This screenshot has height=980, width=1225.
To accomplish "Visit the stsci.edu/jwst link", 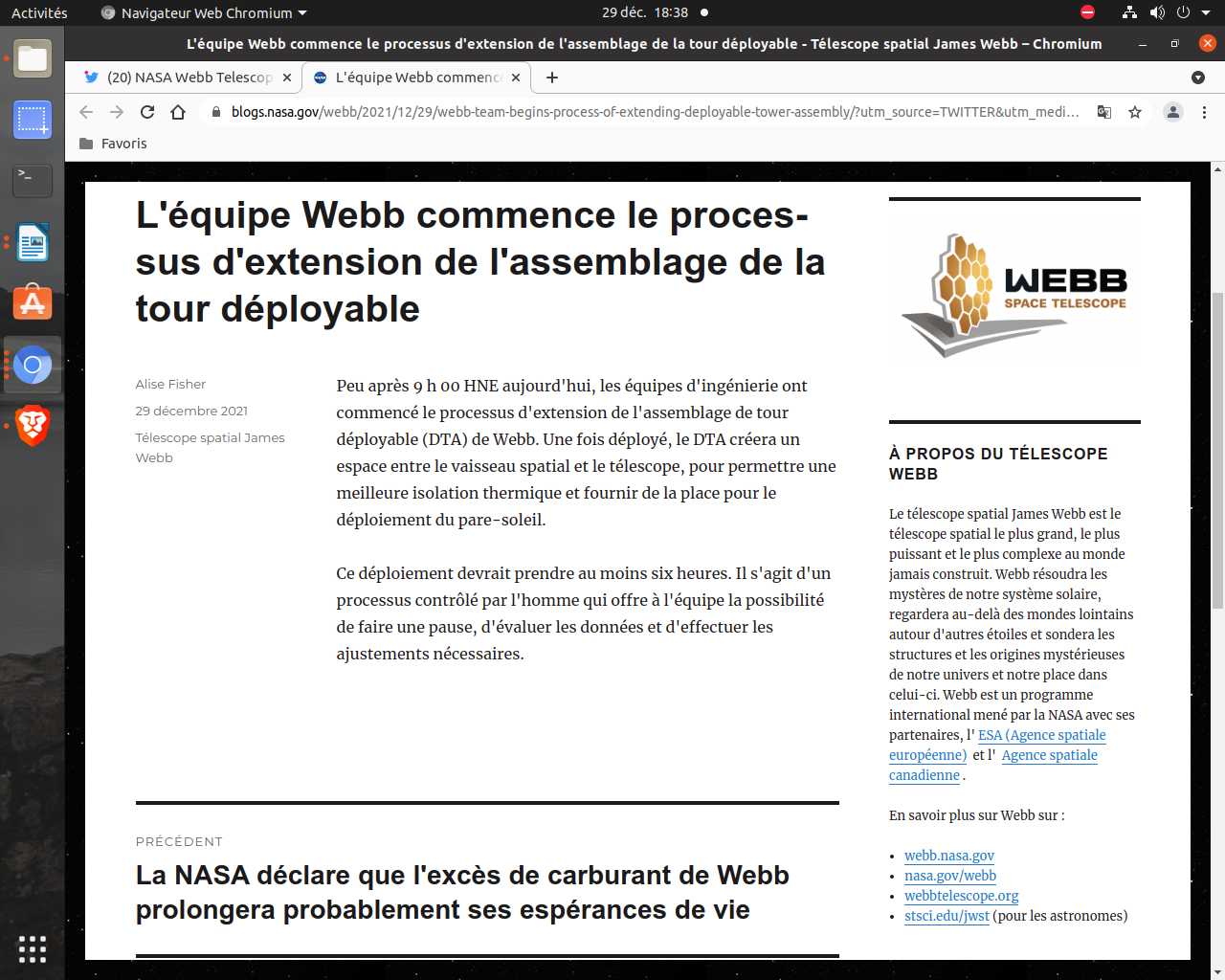I will click(x=947, y=916).
